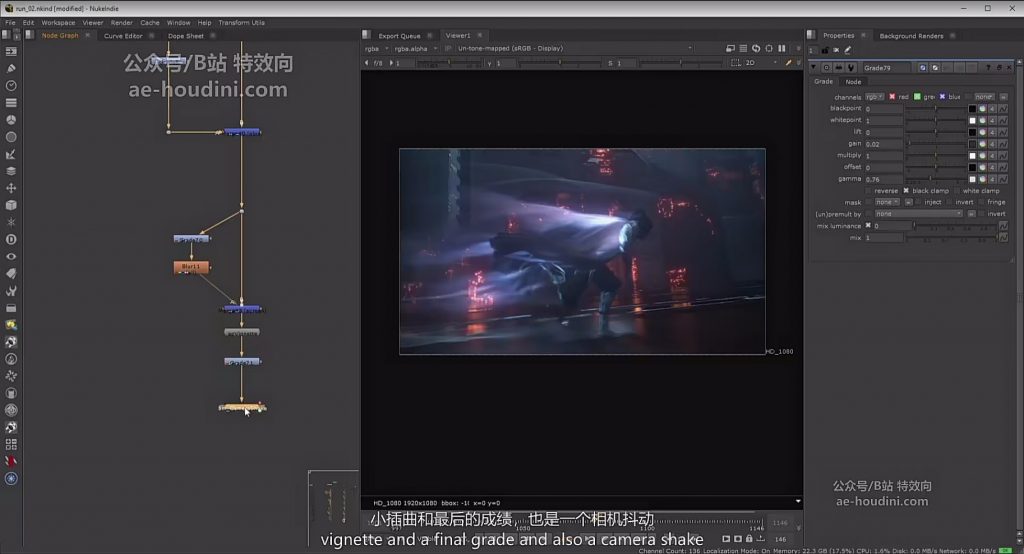
Task: Click the Grade79 centering target icon
Action: click(827, 67)
